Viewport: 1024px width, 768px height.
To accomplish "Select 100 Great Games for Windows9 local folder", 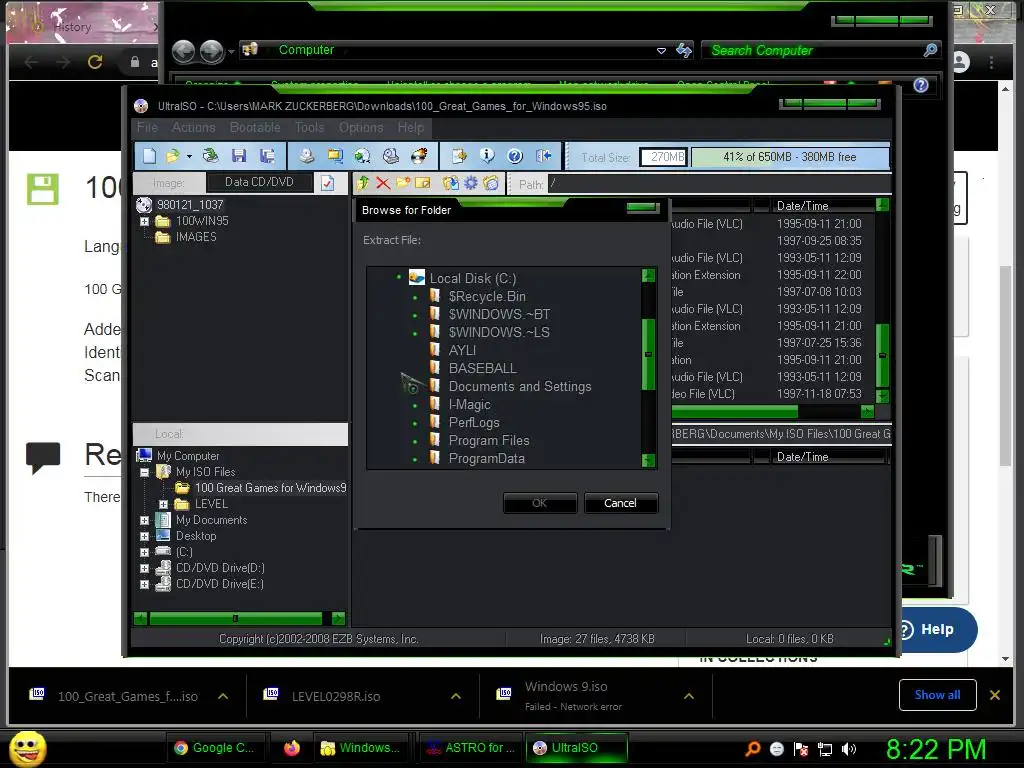I will [x=270, y=488].
